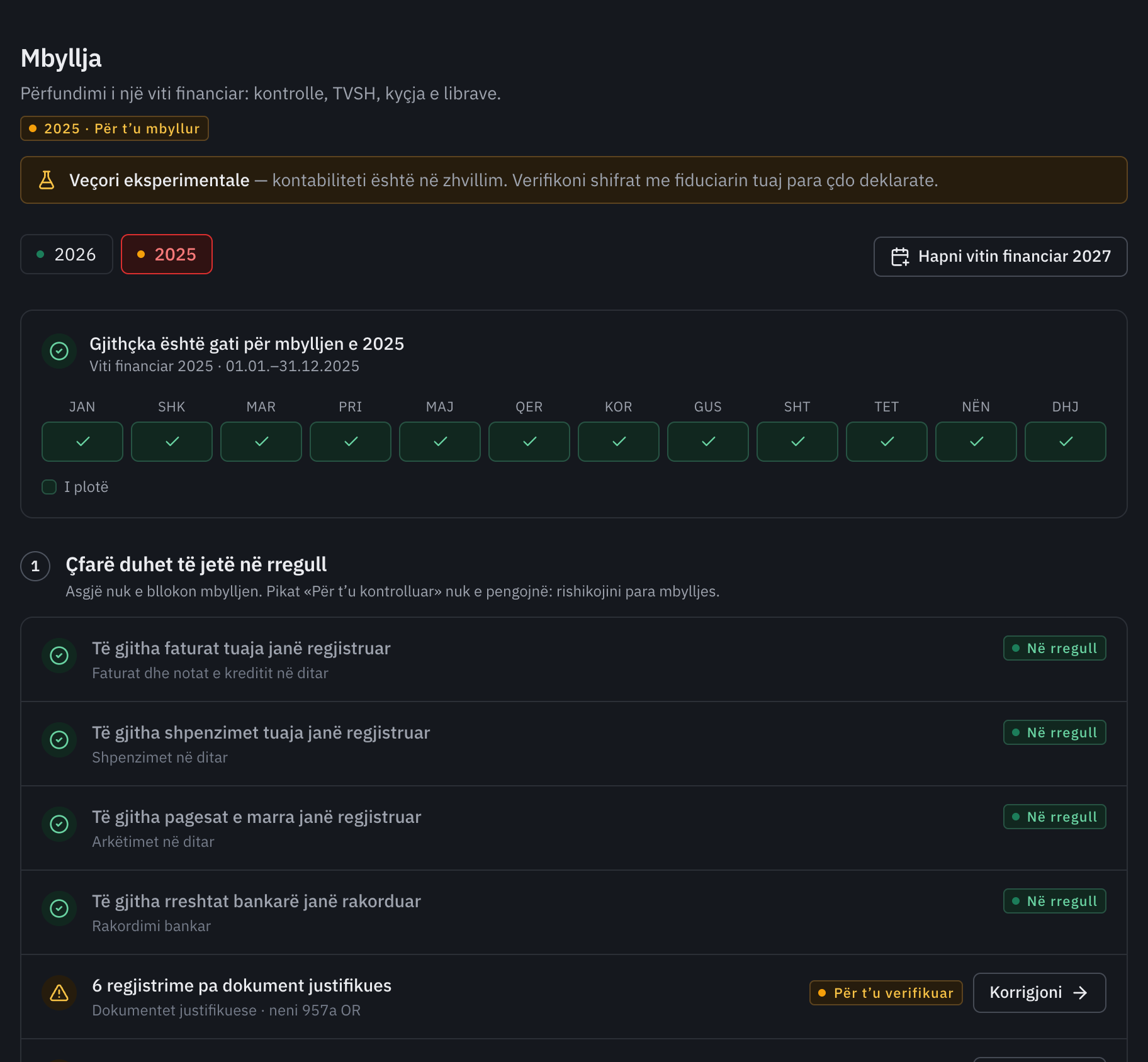Viewport: 1148px width, 1062px height.
Task: Click the Korrigjoni button
Action: (1040, 993)
